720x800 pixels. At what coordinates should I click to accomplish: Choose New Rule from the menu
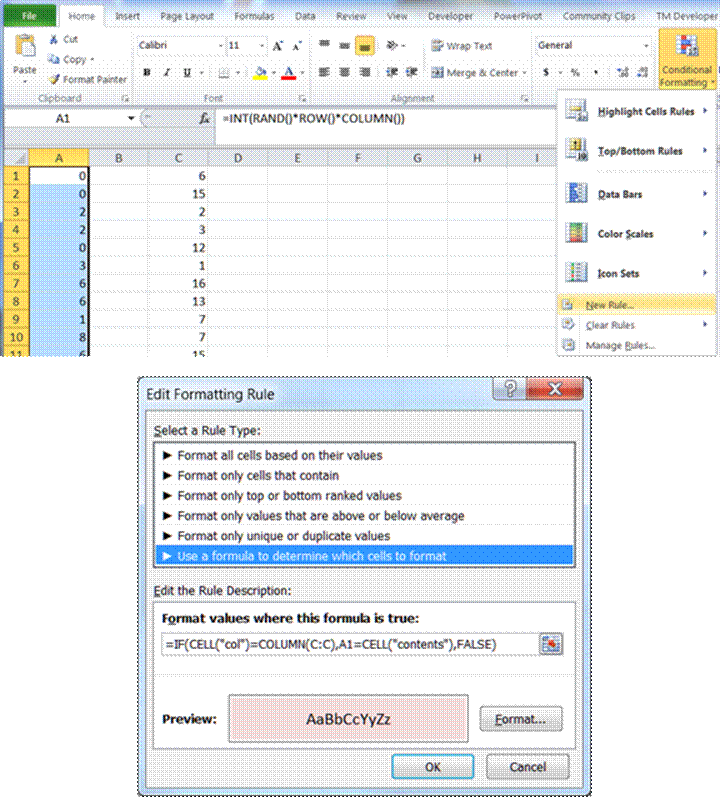610,304
